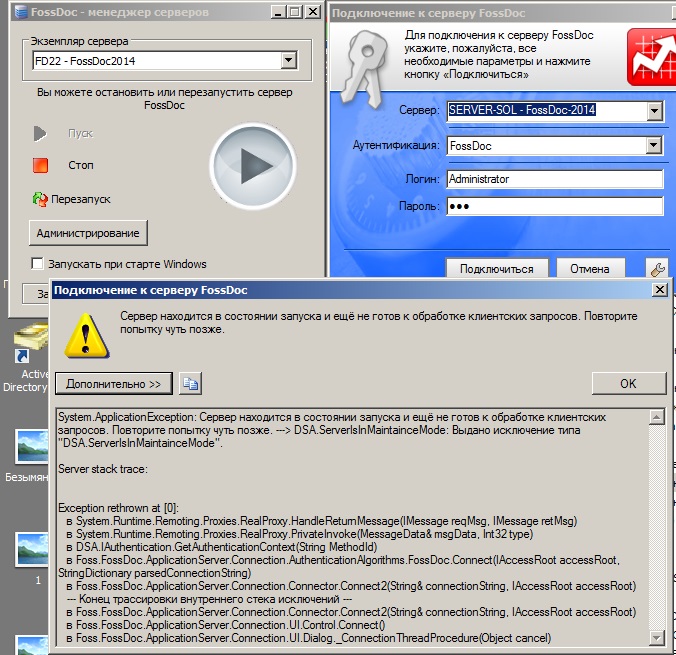Click scroll up arrow in stack trace box
The height and width of the screenshot is (655, 676).
pyautogui.click(x=656, y=417)
